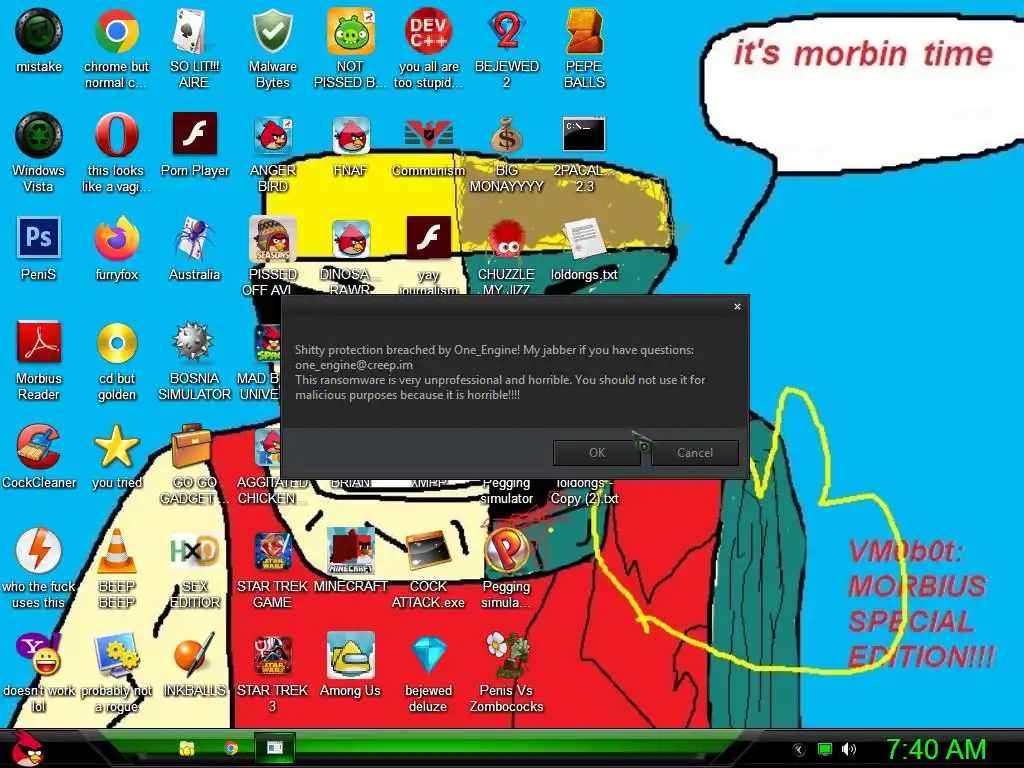Open the loldongs.txt file
The width and height of the screenshot is (1024, 768).
click(x=584, y=239)
